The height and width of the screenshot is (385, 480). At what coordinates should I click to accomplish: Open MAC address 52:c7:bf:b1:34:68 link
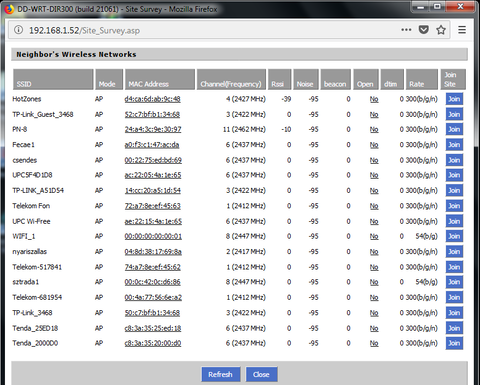[x=152, y=114]
